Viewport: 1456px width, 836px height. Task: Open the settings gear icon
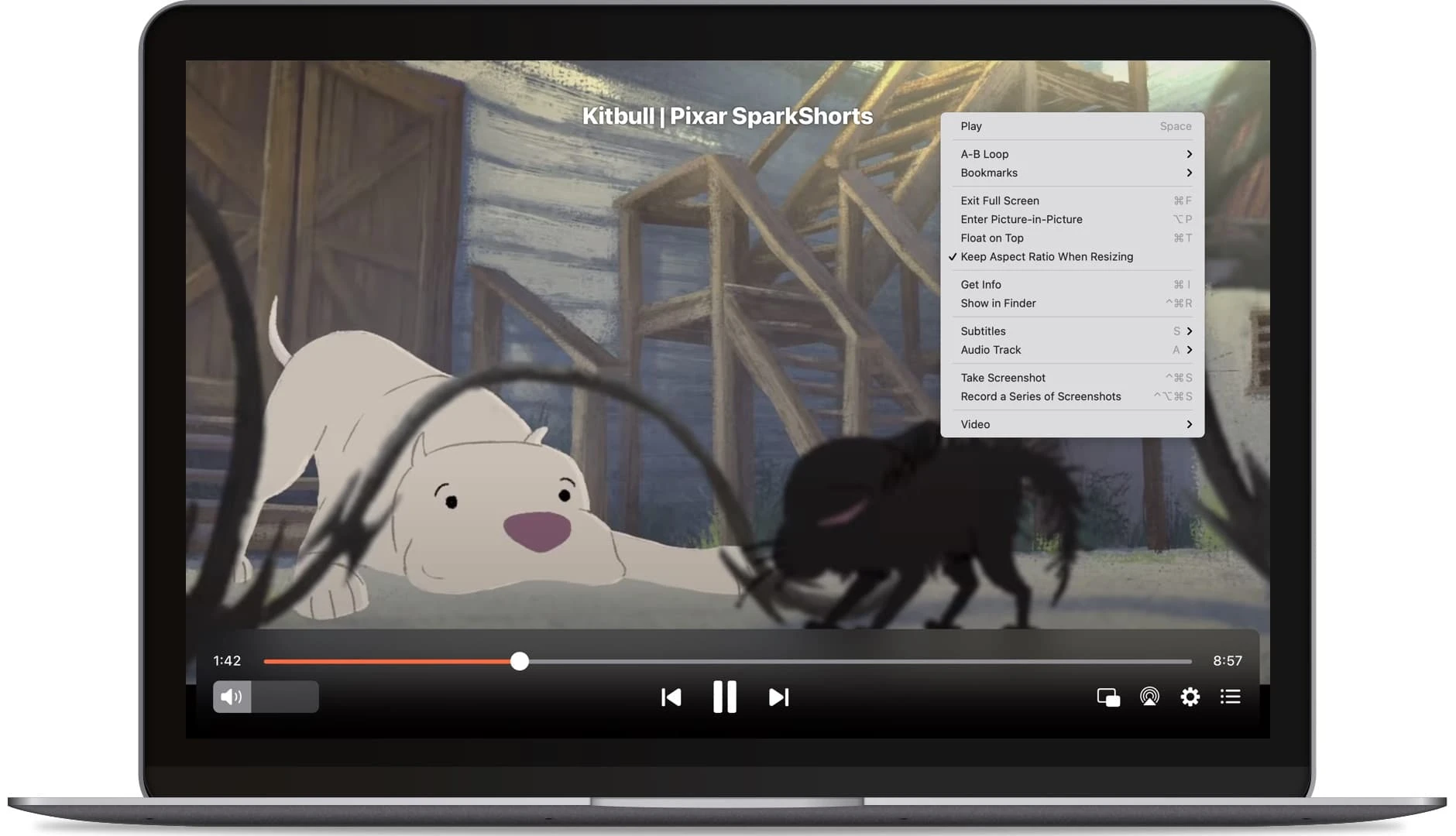pyautogui.click(x=1190, y=697)
